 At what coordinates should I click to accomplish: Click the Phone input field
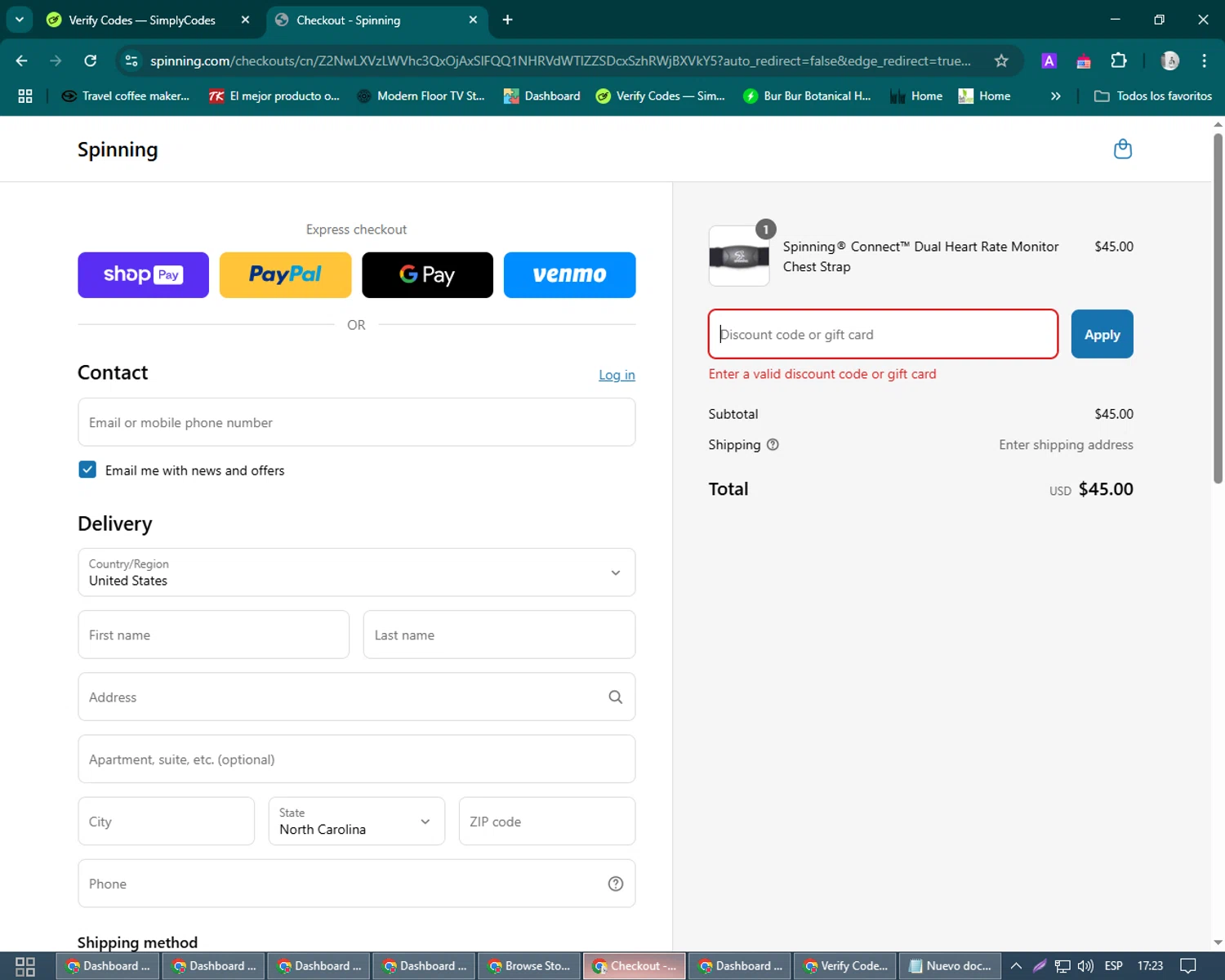tap(357, 884)
